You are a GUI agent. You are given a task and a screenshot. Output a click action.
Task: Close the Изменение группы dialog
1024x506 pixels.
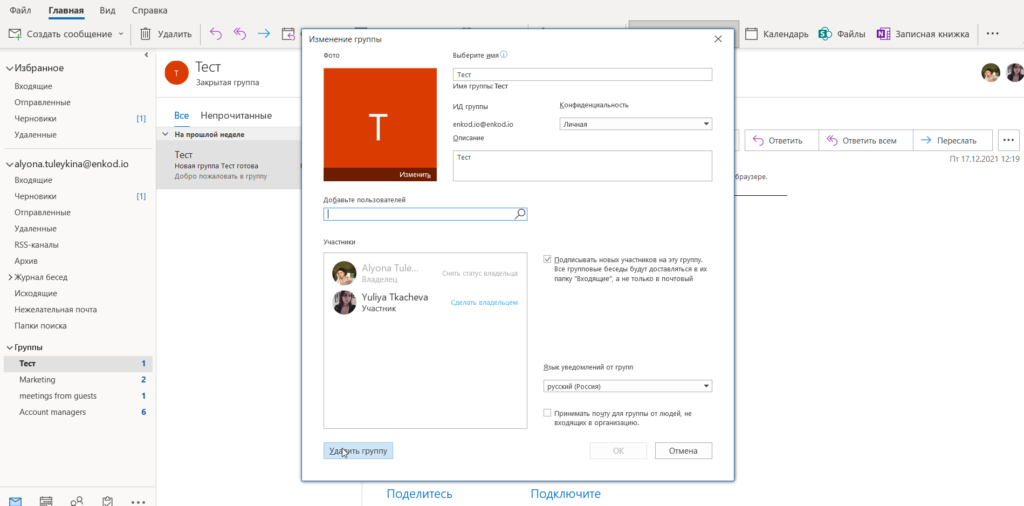coord(718,39)
